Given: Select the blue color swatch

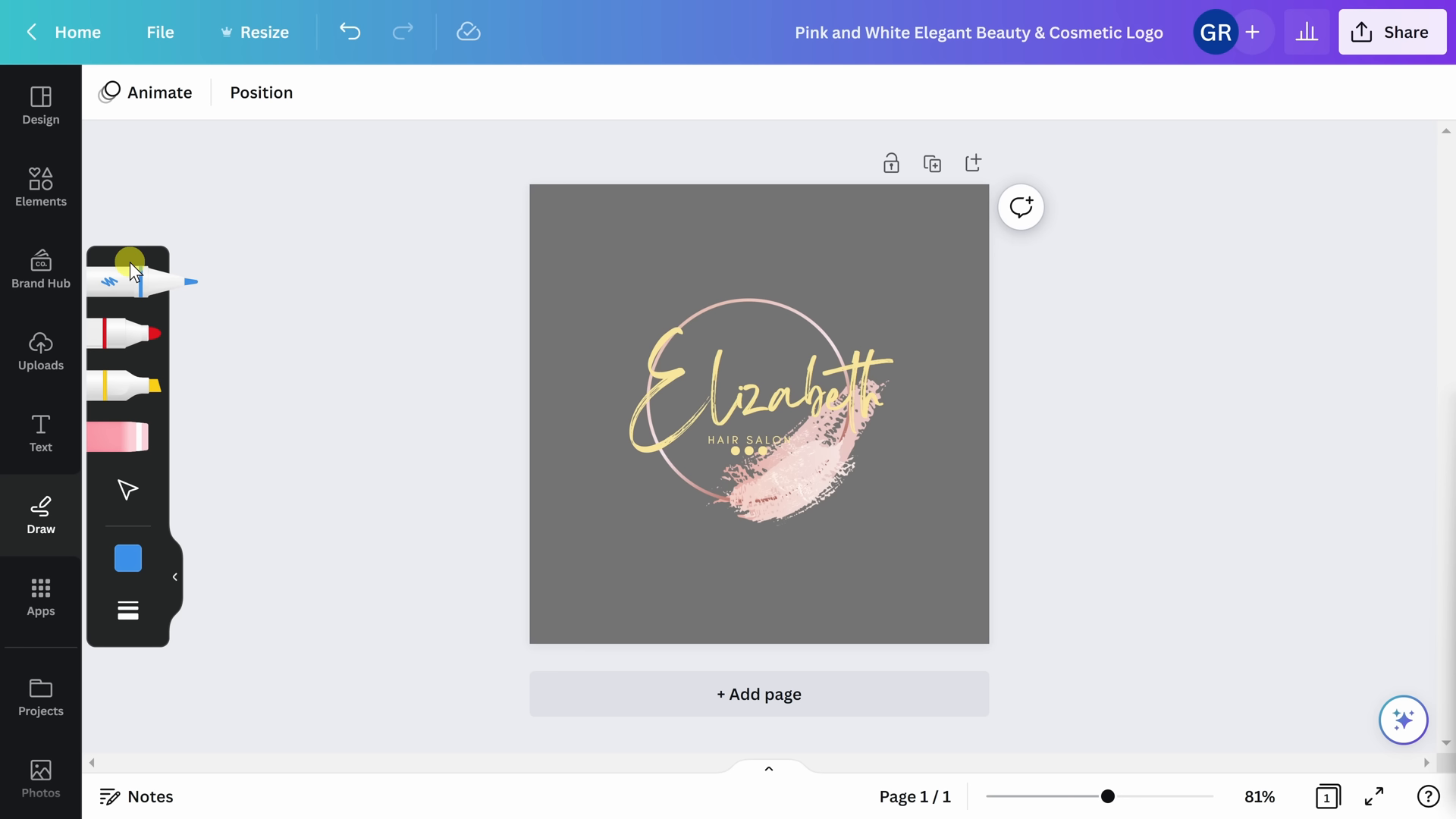Looking at the screenshot, I should pyautogui.click(x=127, y=558).
